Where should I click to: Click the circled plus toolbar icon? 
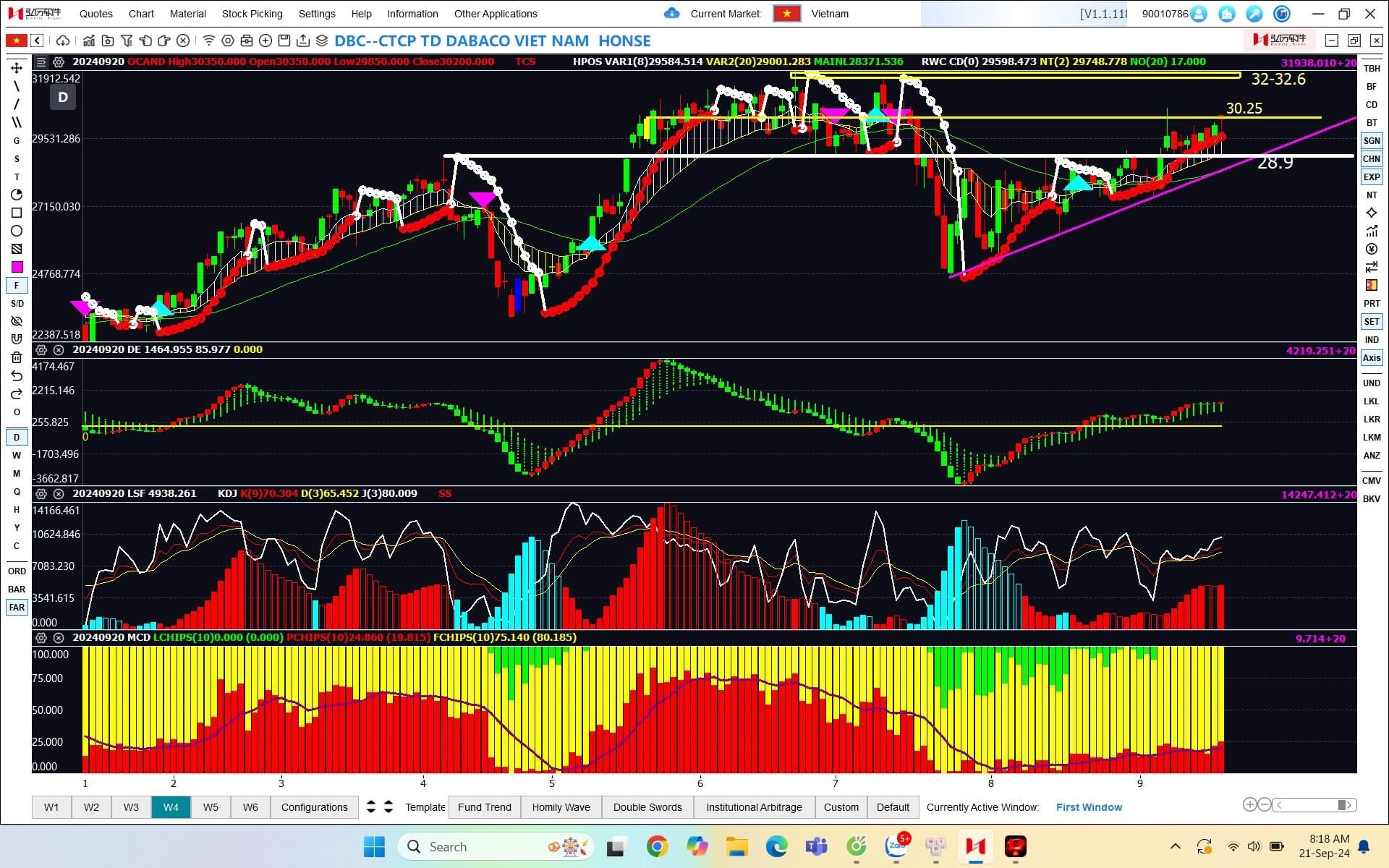coord(266,41)
